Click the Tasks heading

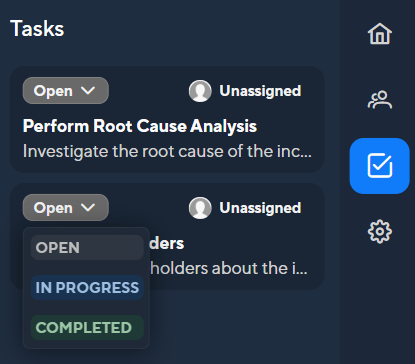[x=37, y=29]
